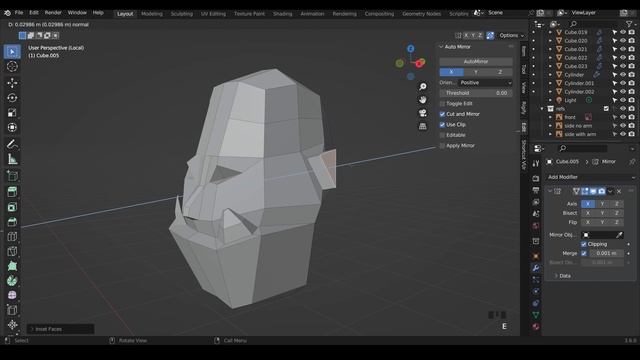The image size is (640, 360).
Task: Open the Material properties tab icon
Action: click(536, 327)
